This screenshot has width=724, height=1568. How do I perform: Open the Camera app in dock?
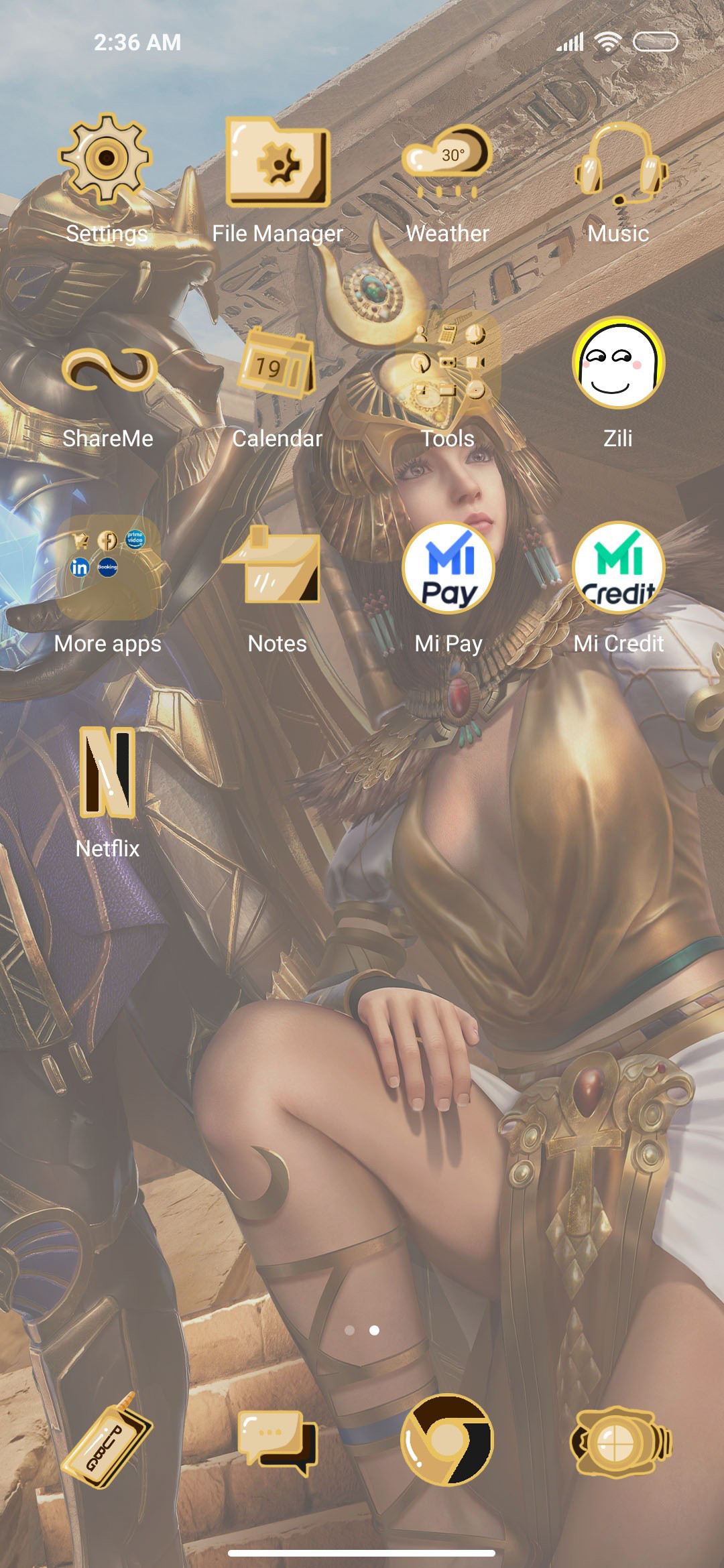(621, 1441)
